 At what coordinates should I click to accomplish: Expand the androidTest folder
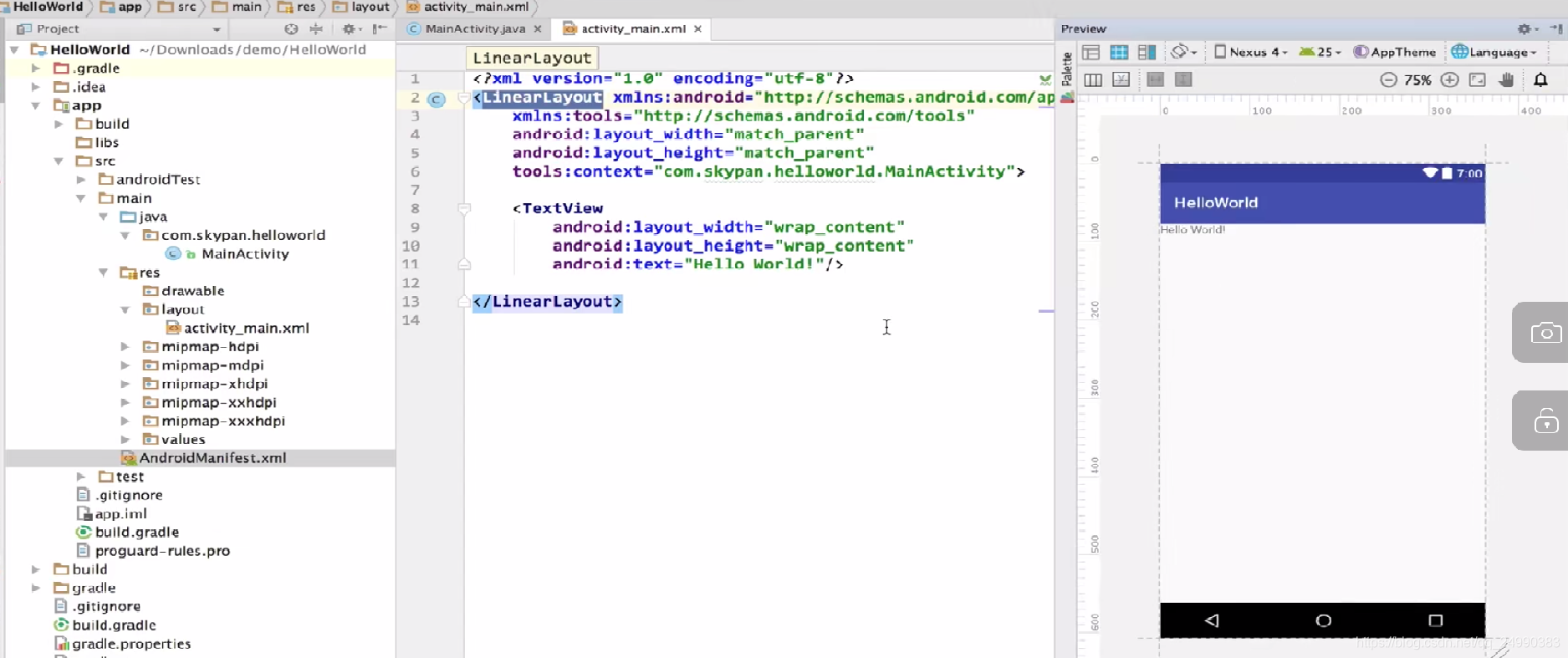(x=81, y=180)
